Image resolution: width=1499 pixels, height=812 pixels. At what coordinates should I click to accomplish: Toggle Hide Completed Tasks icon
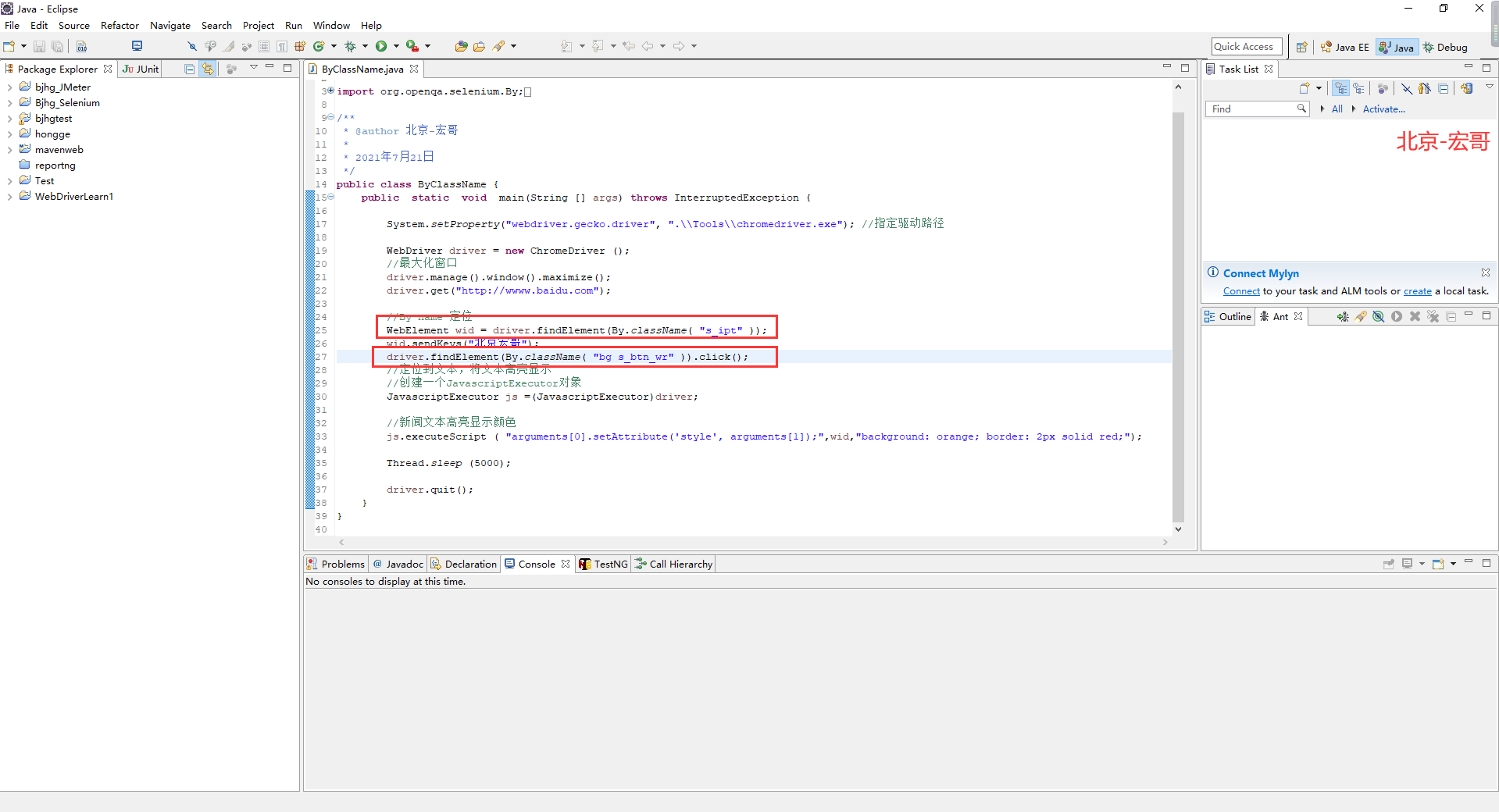point(1406,88)
